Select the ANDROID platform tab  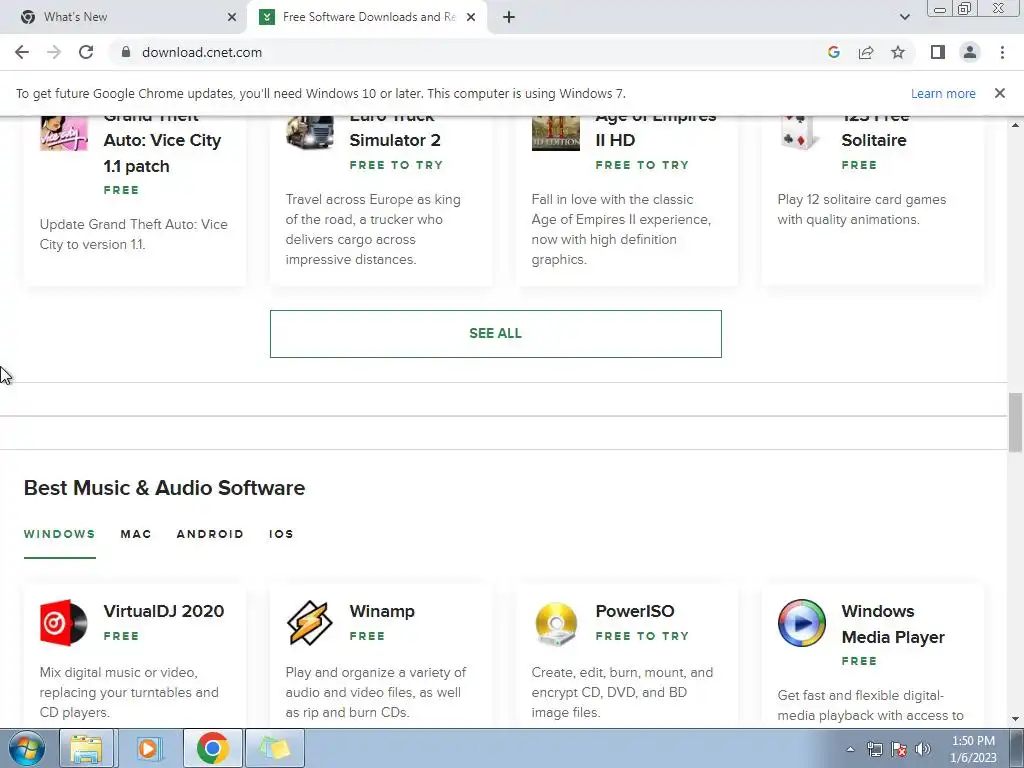click(x=210, y=534)
